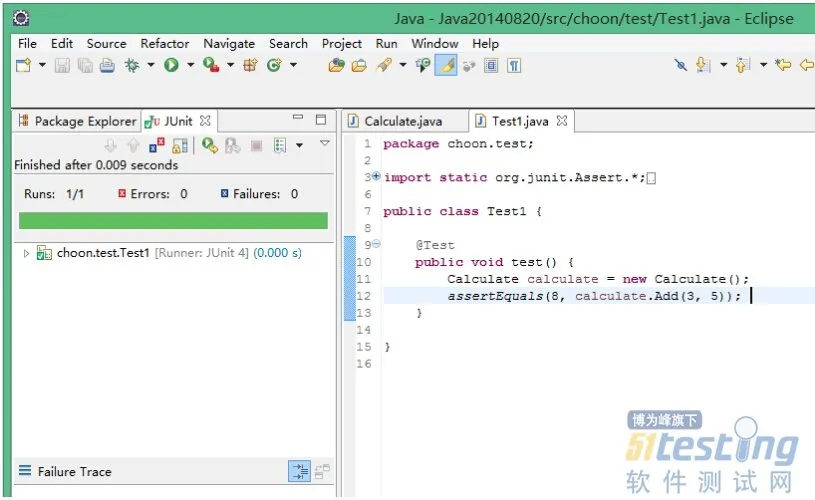Open the Navigate menu
815x500 pixels.
coord(229,44)
